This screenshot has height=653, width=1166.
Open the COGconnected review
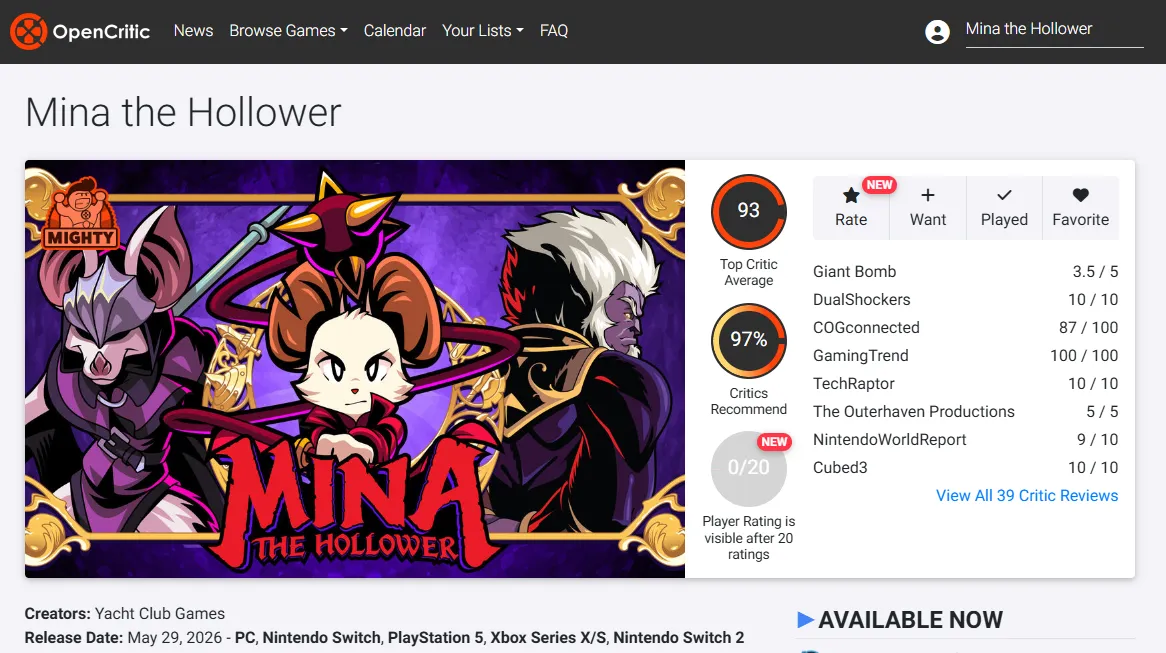[x=866, y=327]
